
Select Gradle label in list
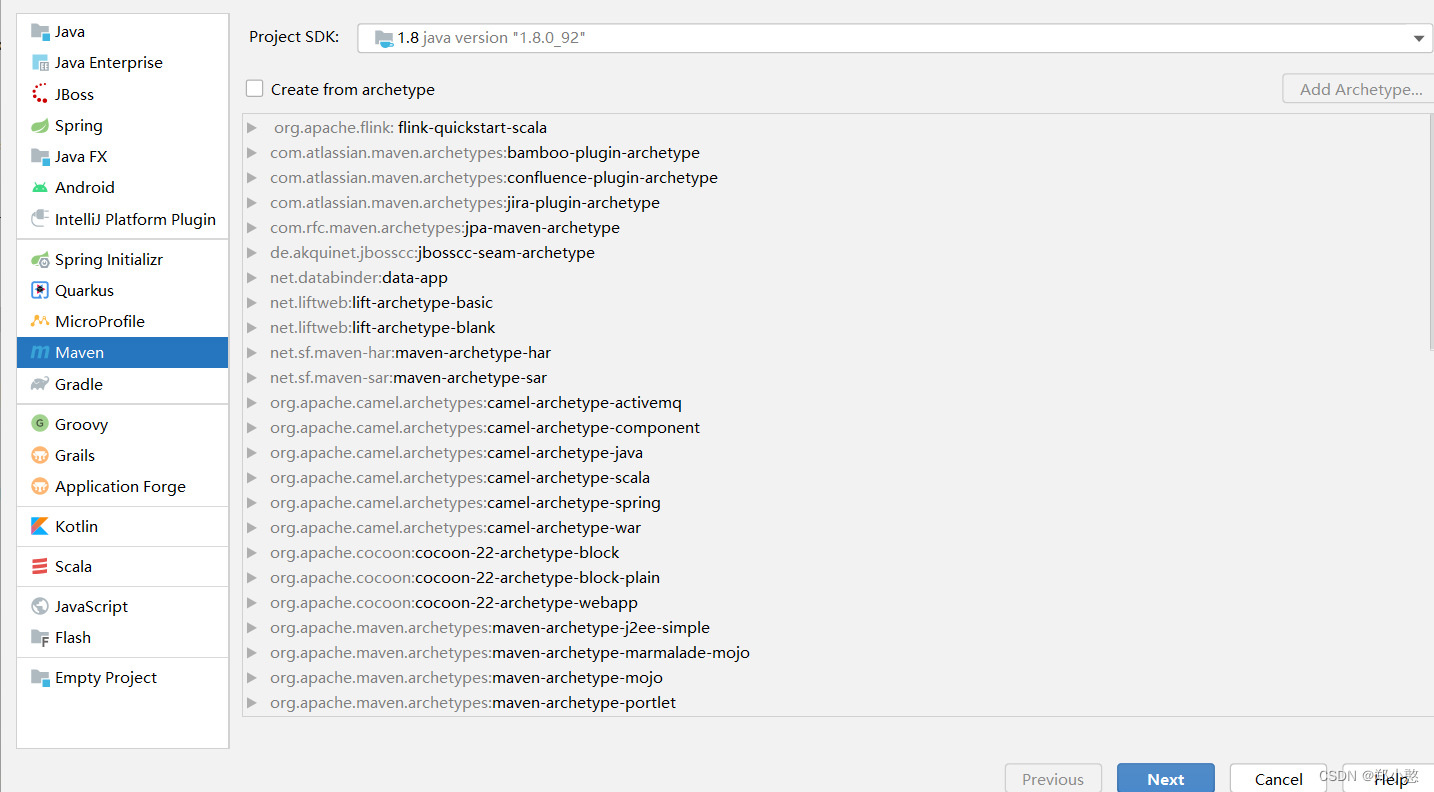pyautogui.click(x=79, y=384)
